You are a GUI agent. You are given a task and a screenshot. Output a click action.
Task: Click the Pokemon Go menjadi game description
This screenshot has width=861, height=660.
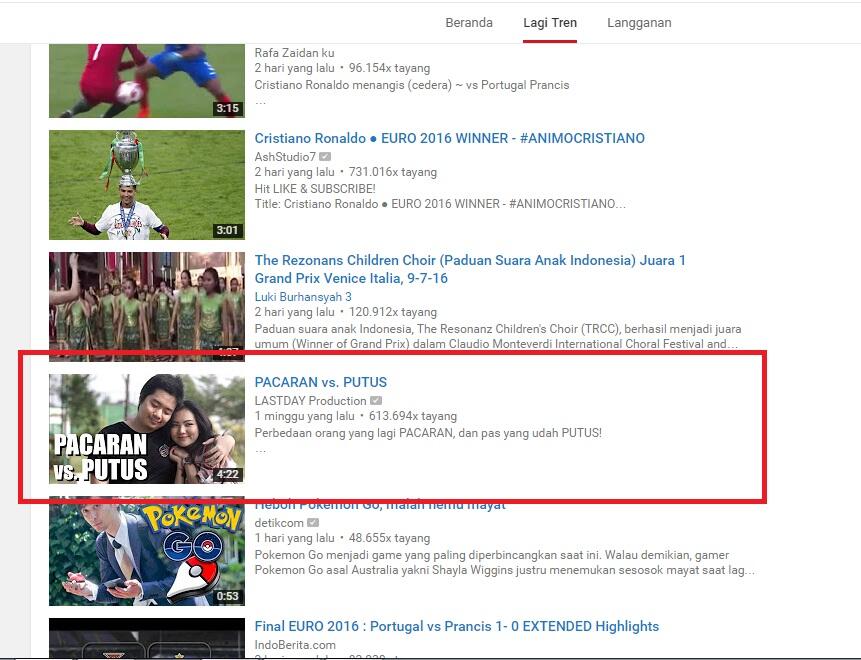505,562
